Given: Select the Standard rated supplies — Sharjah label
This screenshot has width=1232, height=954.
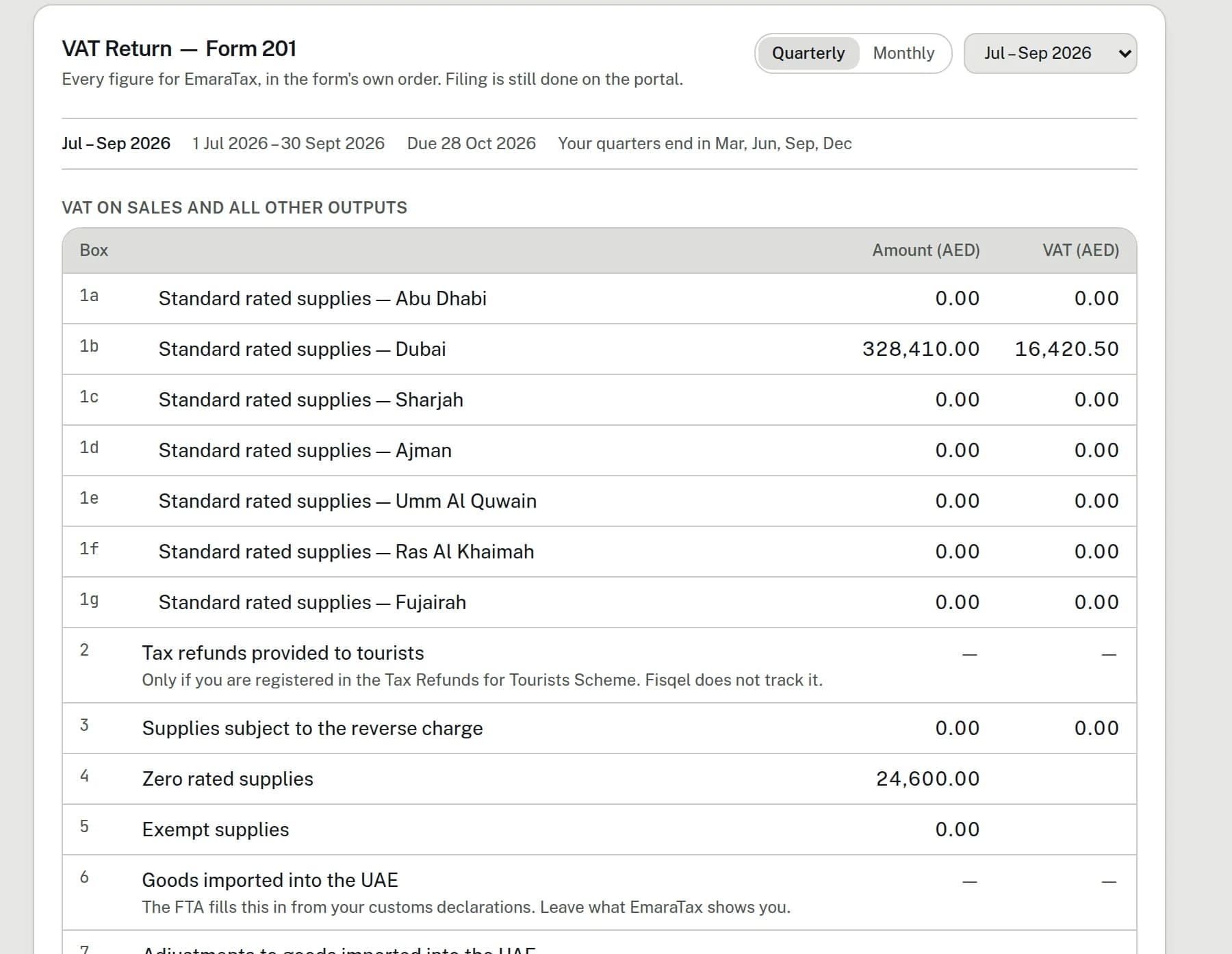Looking at the screenshot, I should [x=311, y=400].
